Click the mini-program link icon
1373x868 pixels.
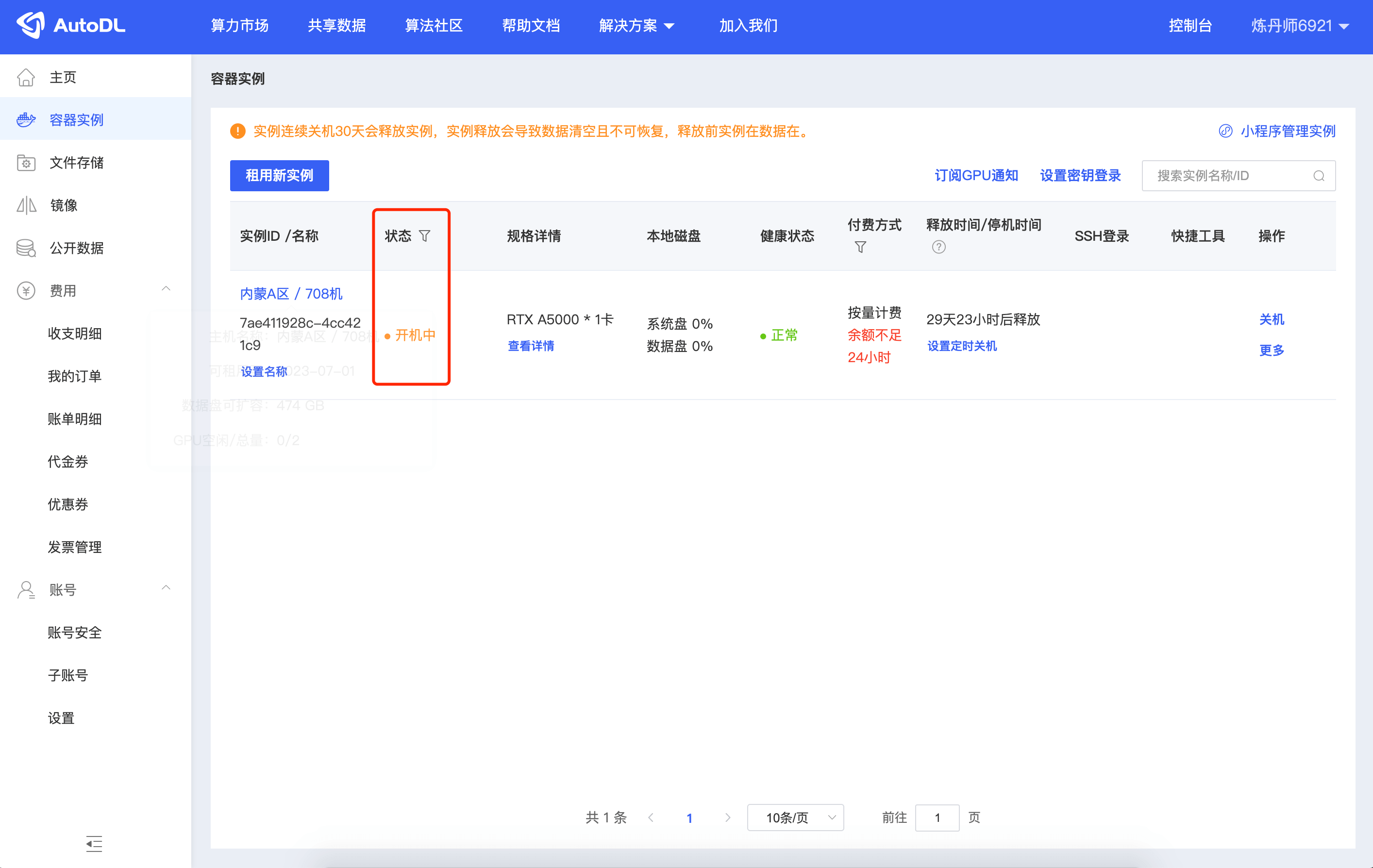click(1225, 131)
